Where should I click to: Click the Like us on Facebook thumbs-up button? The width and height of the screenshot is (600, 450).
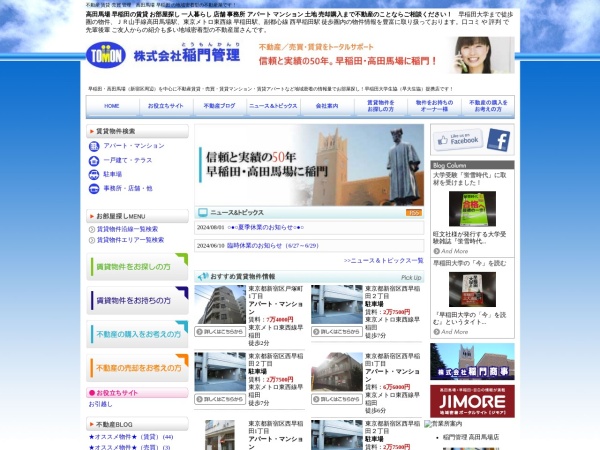click(458, 140)
